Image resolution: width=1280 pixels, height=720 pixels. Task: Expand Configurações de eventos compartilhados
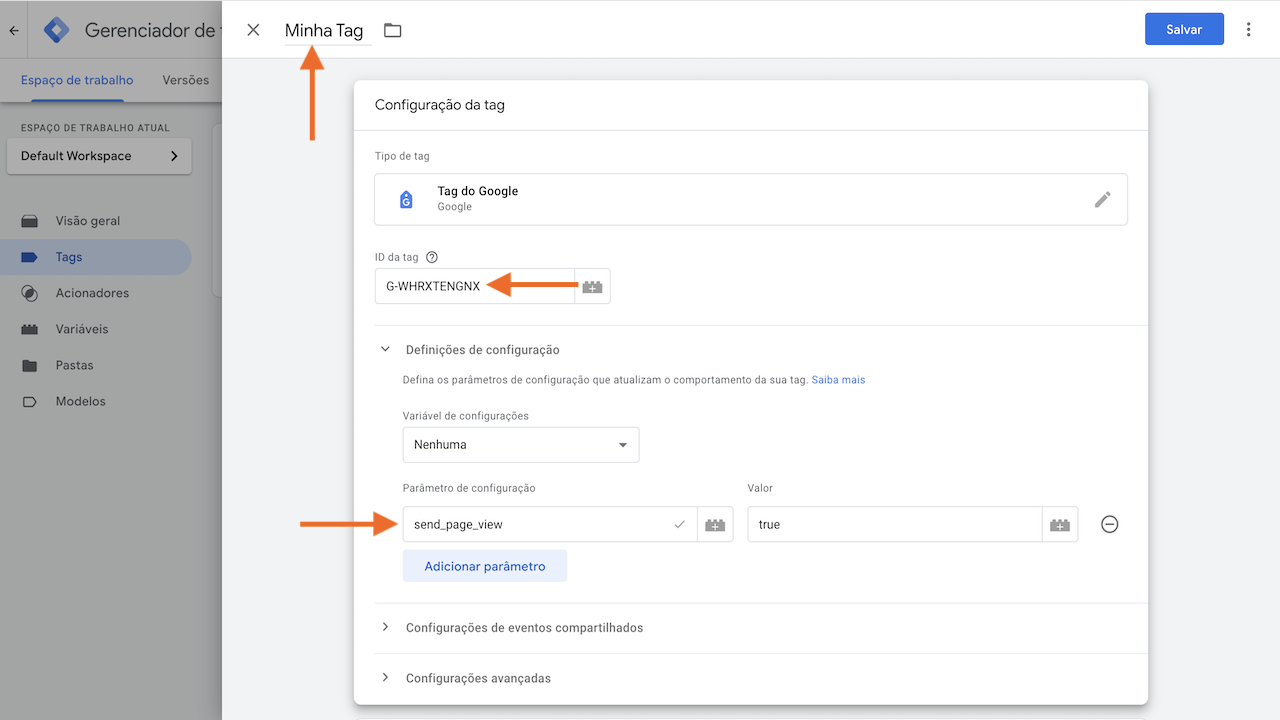coord(525,628)
